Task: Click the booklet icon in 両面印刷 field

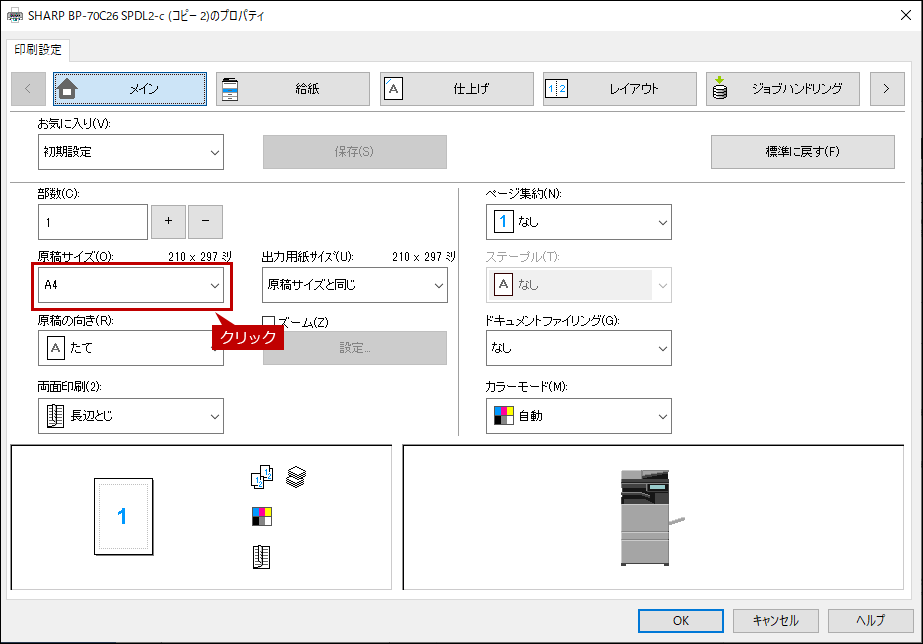Action: click(55, 416)
